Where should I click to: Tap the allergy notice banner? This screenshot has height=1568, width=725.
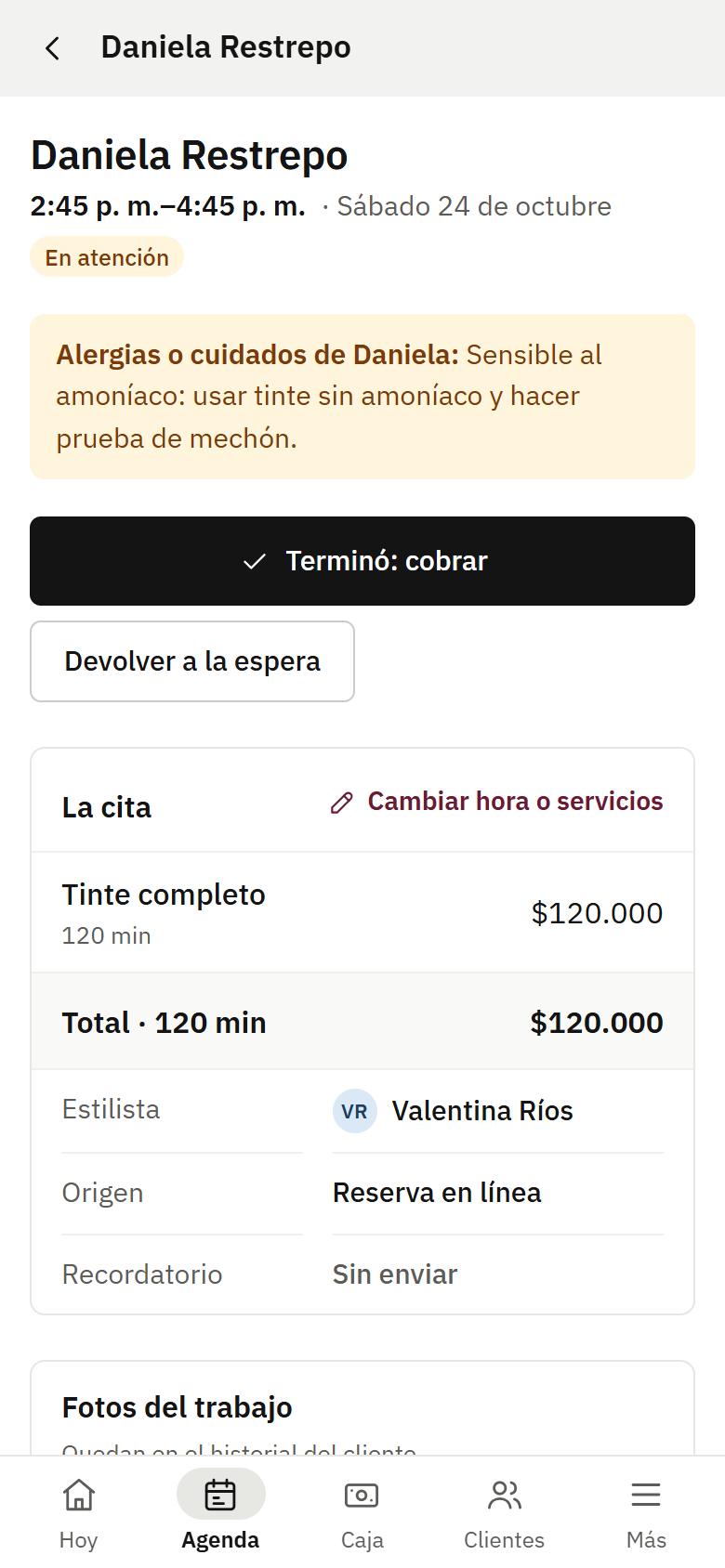click(x=362, y=397)
